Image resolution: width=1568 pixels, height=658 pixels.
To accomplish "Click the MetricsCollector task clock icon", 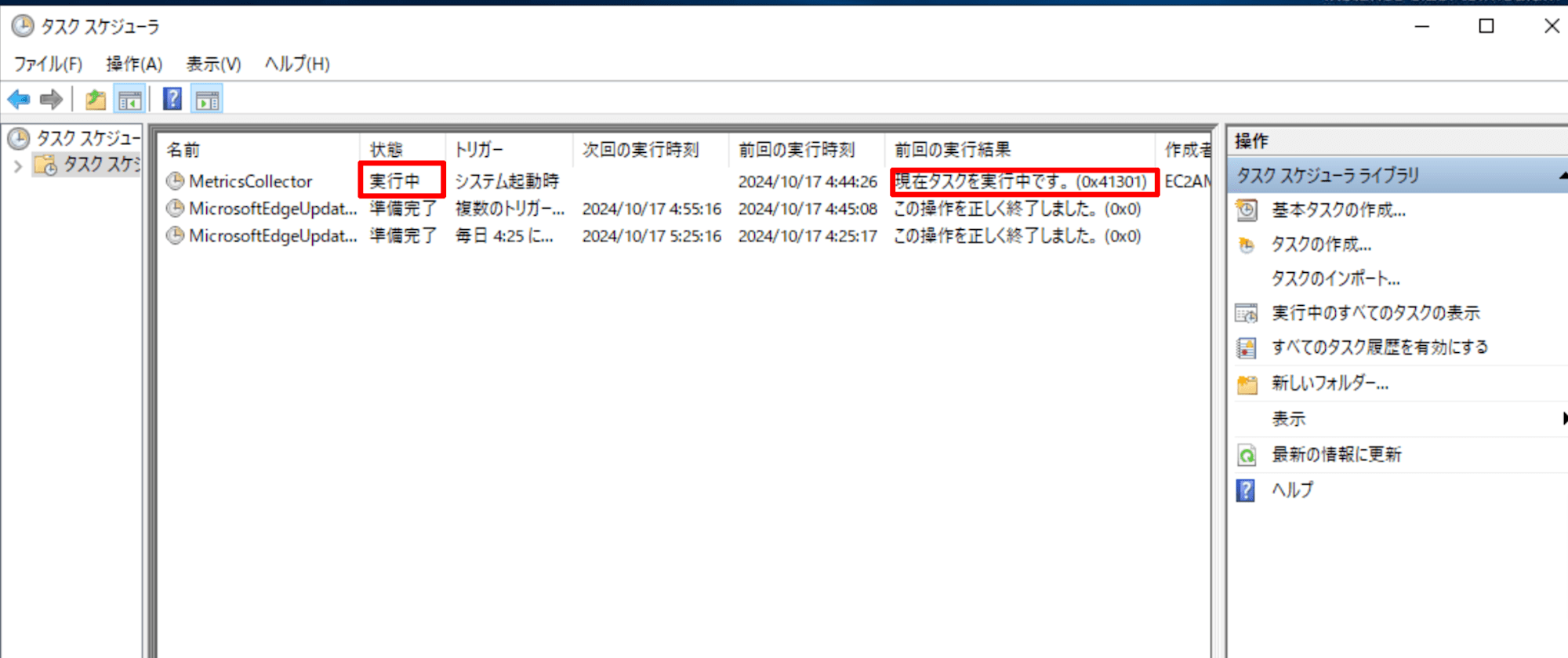I will [175, 181].
